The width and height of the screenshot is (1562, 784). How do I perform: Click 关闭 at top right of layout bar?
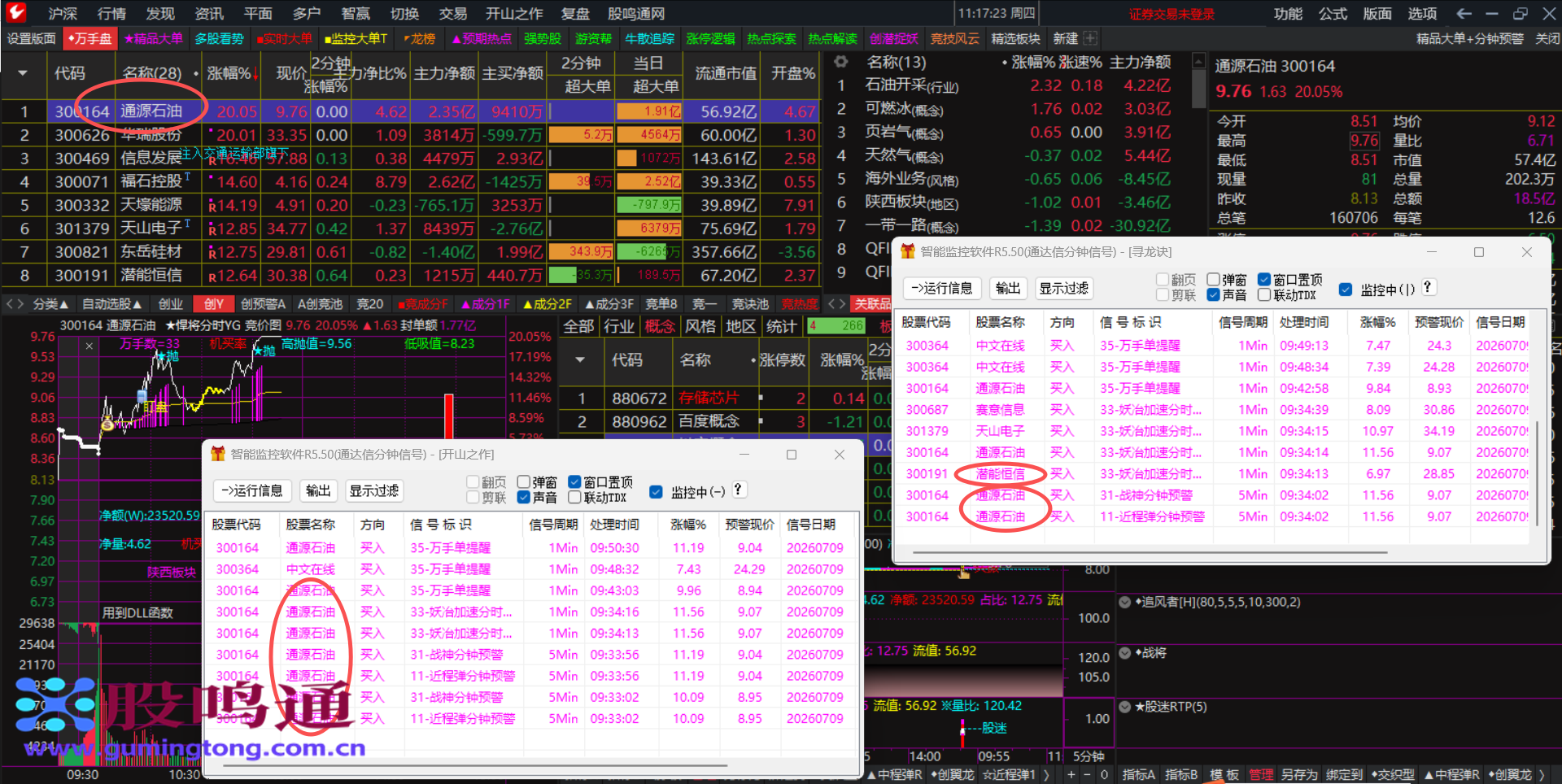coord(1547,38)
